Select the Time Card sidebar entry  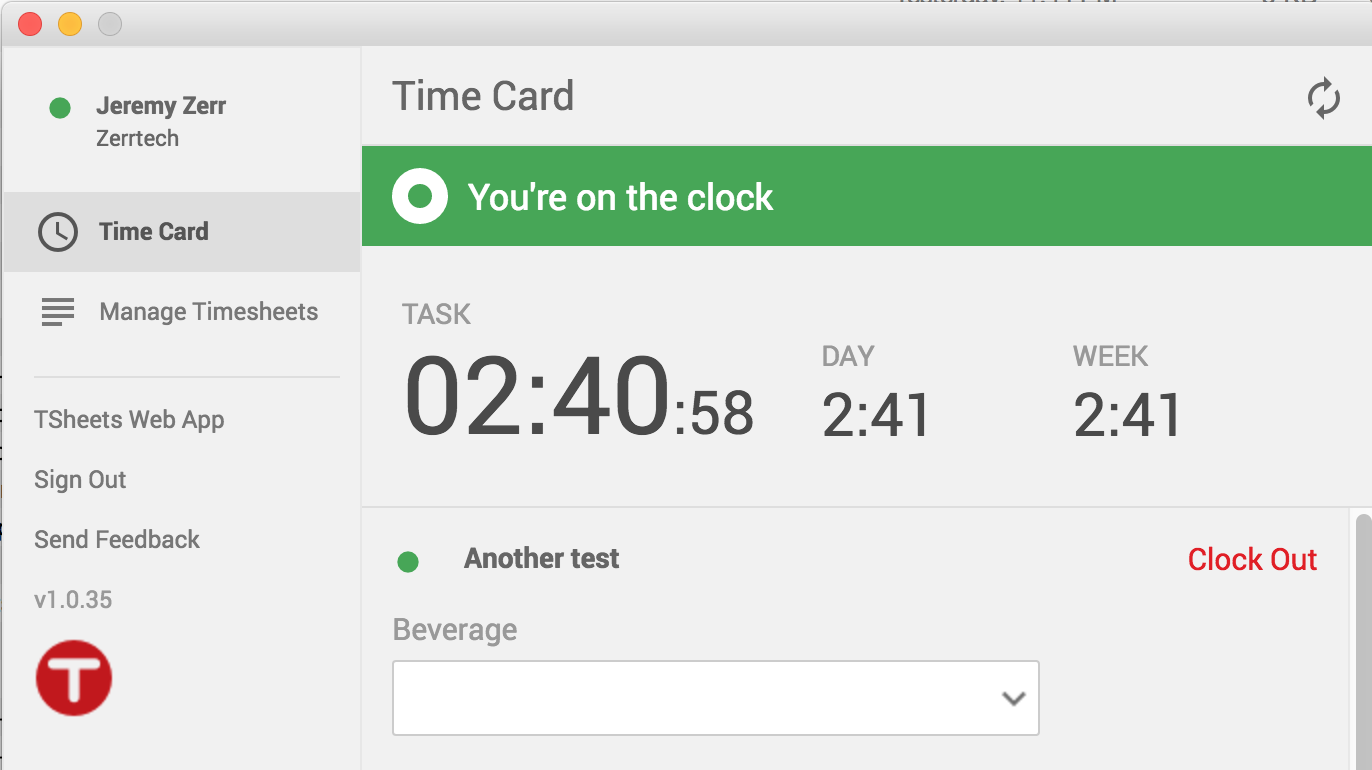(152, 231)
